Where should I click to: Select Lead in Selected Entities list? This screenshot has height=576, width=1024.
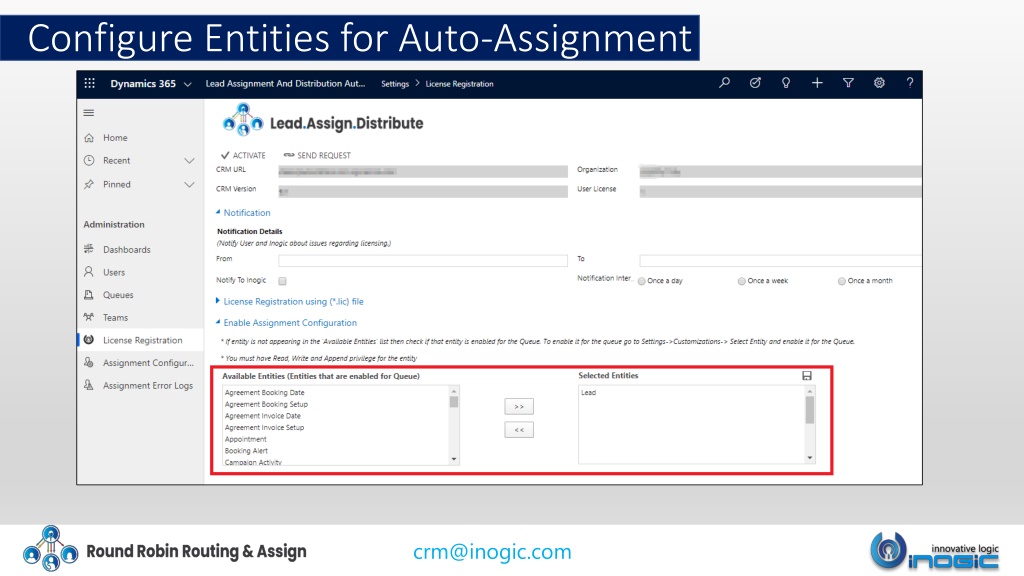coord(588,392)
